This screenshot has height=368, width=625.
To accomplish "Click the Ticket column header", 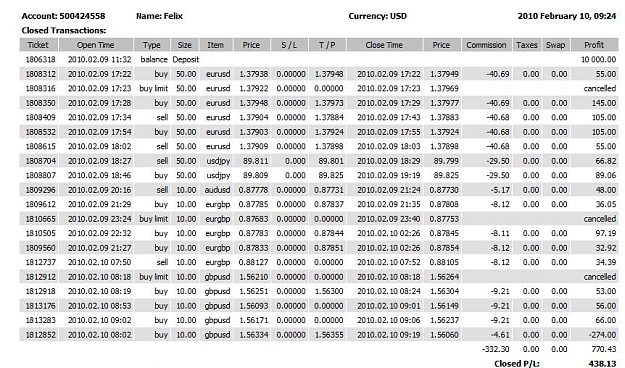I will pyautogui.click(x=39, y=45).
